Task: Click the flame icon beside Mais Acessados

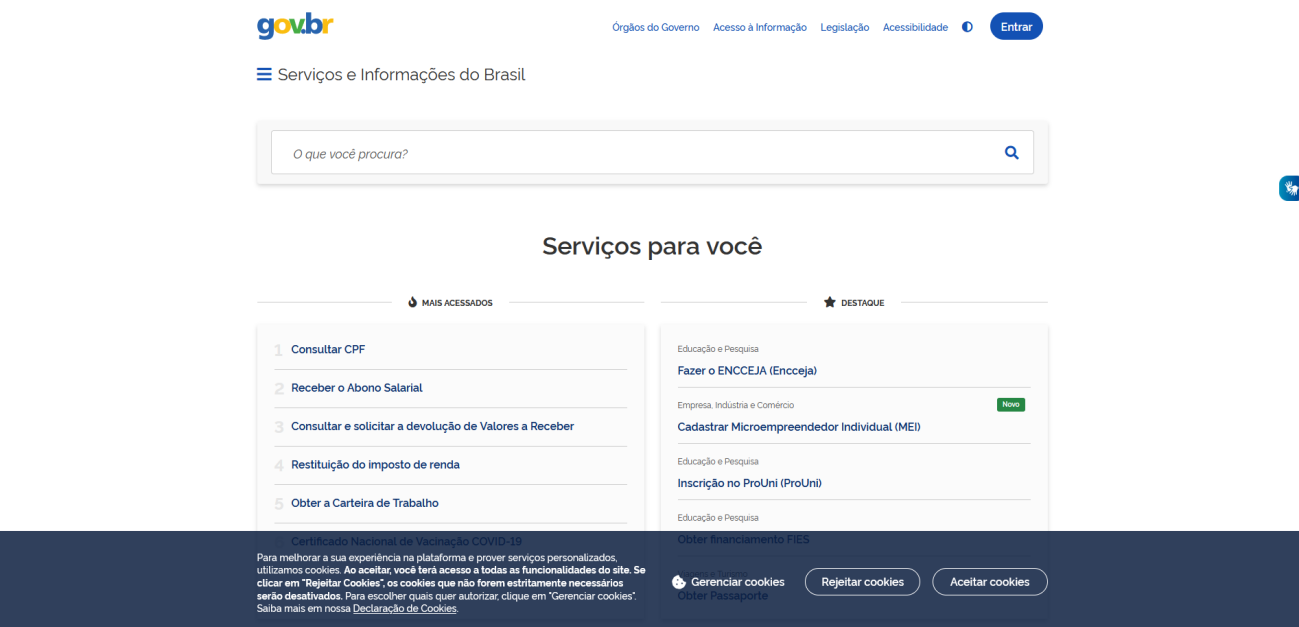Action: point(412,303)
